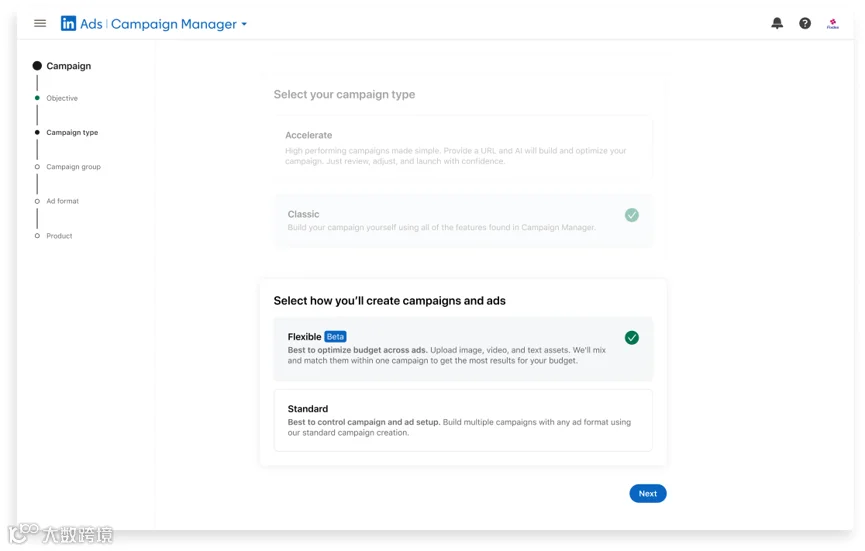Choose the Classic campaign type
This screenshot has height=551, width=865.
pos(463,220)
